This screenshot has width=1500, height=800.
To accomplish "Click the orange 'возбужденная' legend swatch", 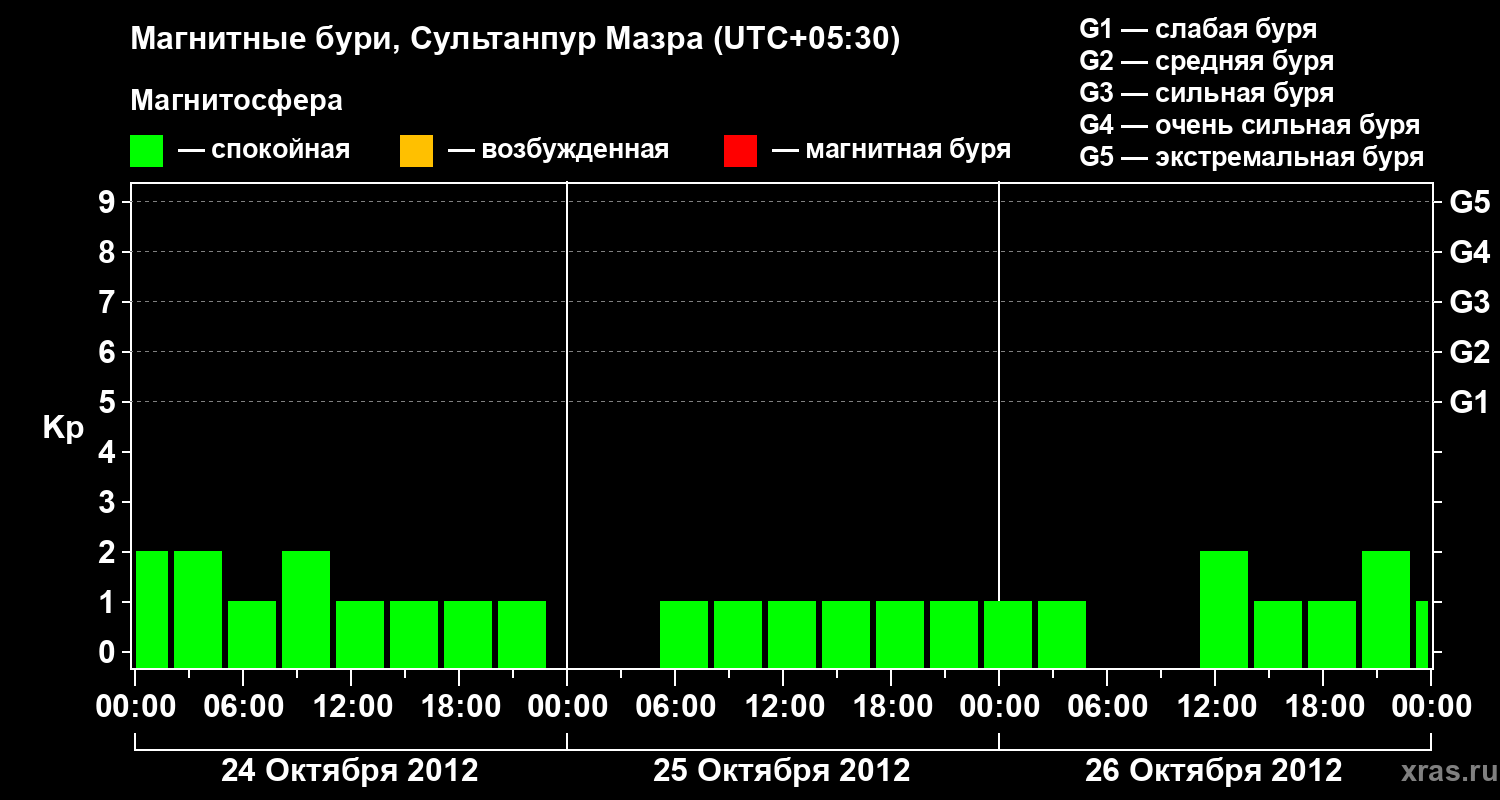I will [416, 151].
